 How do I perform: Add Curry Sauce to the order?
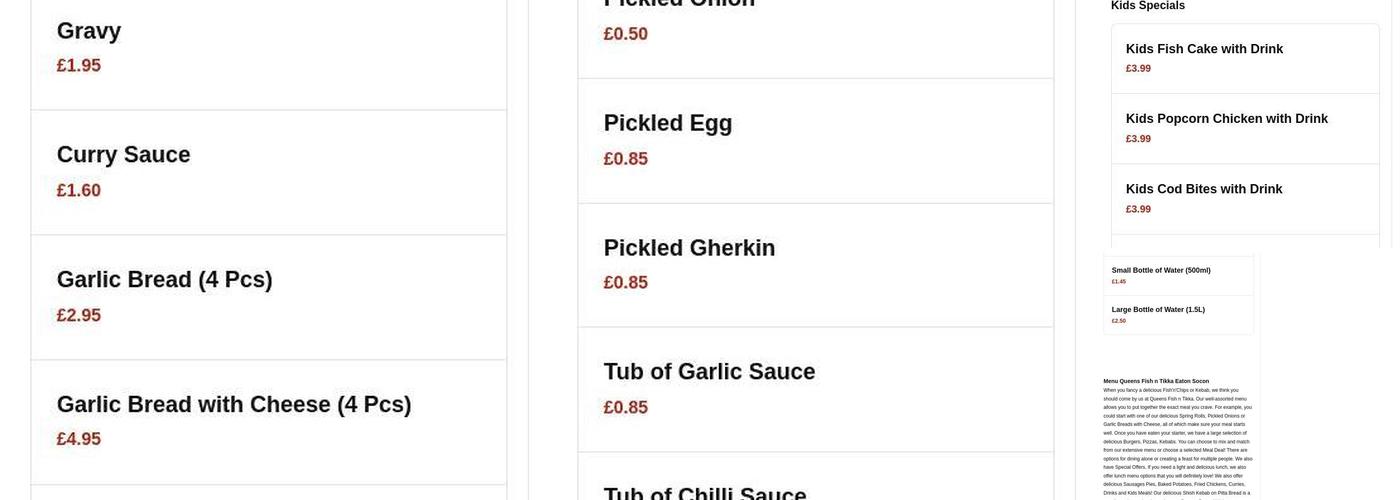click(x=123, y=155)
